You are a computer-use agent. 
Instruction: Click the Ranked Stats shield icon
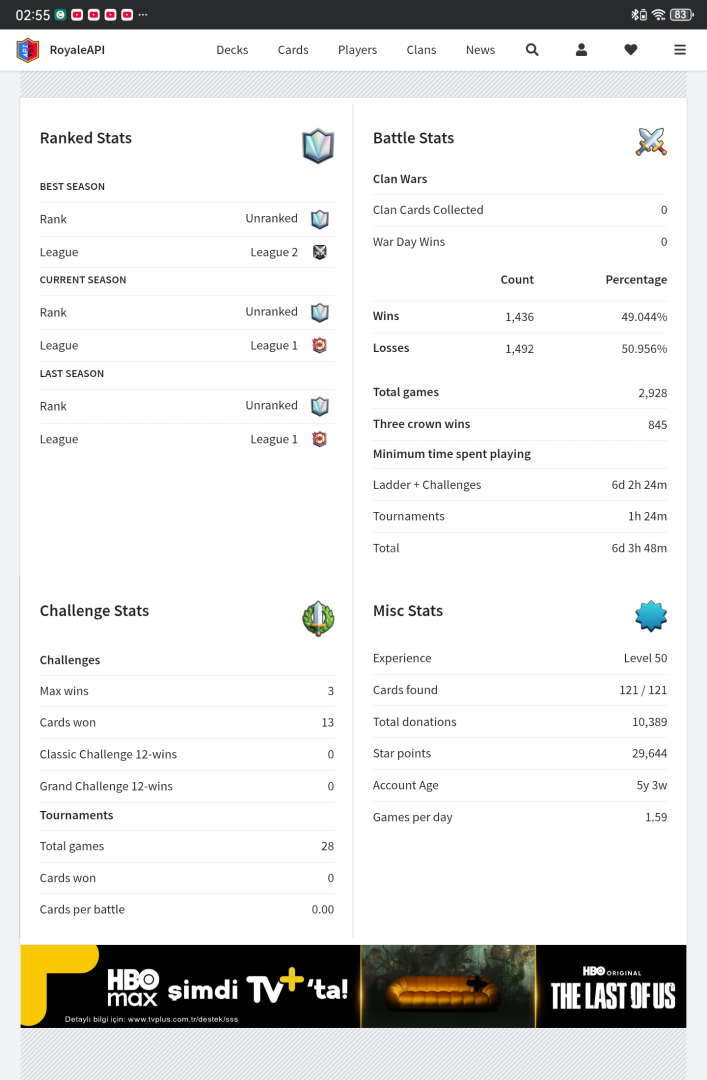pyautogui.click(x=318, y=147)
